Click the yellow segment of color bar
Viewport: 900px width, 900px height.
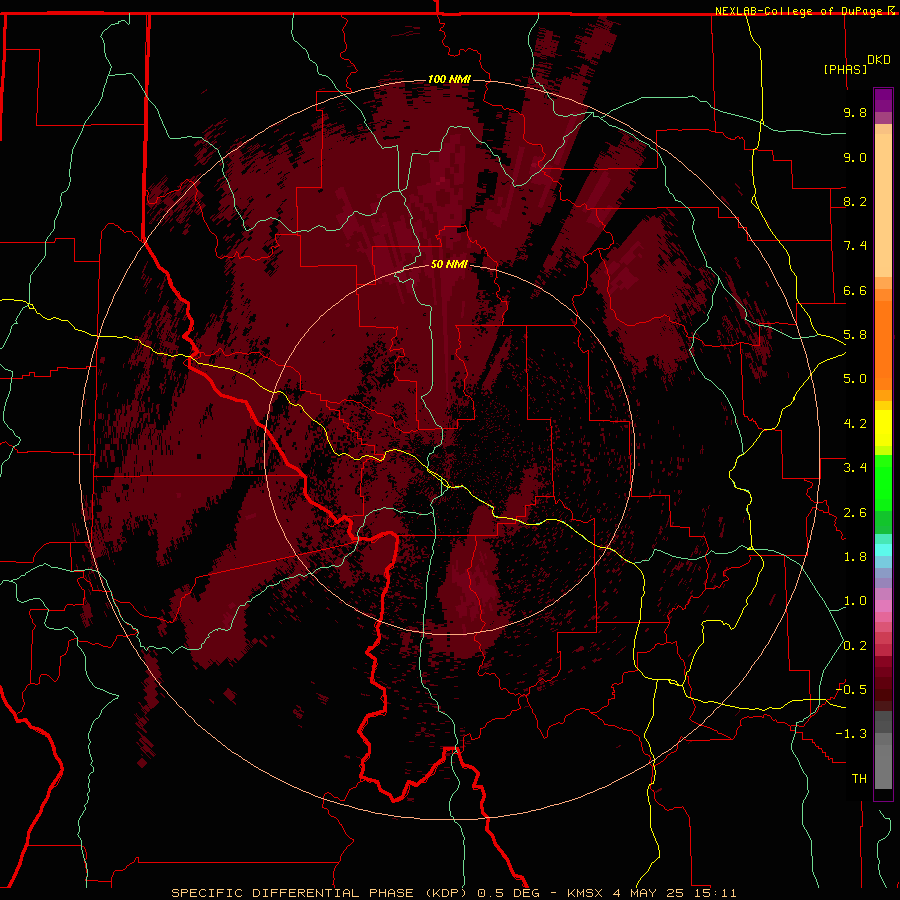click(x=883, y=428)
